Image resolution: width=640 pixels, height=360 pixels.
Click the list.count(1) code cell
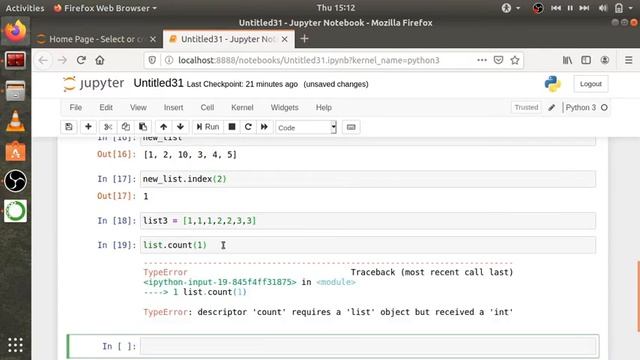tap(368, 245)
